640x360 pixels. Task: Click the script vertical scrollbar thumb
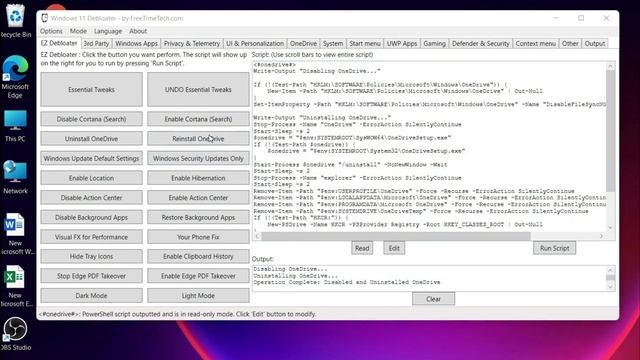click(x=610, y=131)
